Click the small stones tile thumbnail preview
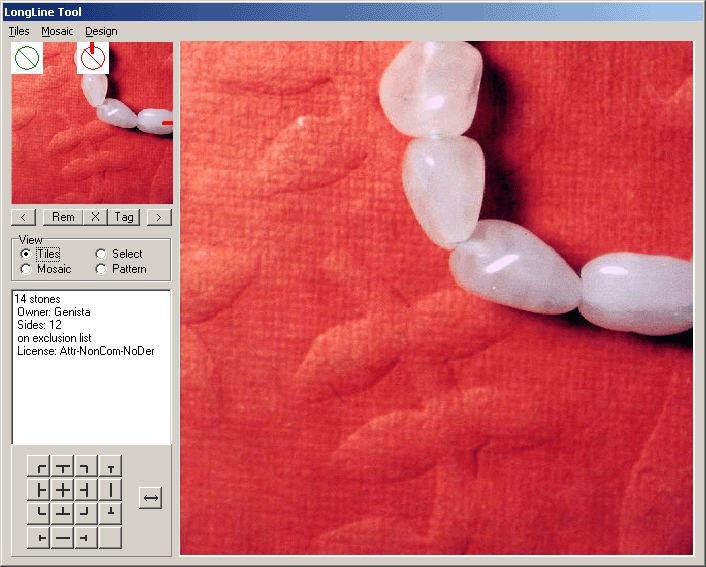The image size is (706, 567). (92, 123)
